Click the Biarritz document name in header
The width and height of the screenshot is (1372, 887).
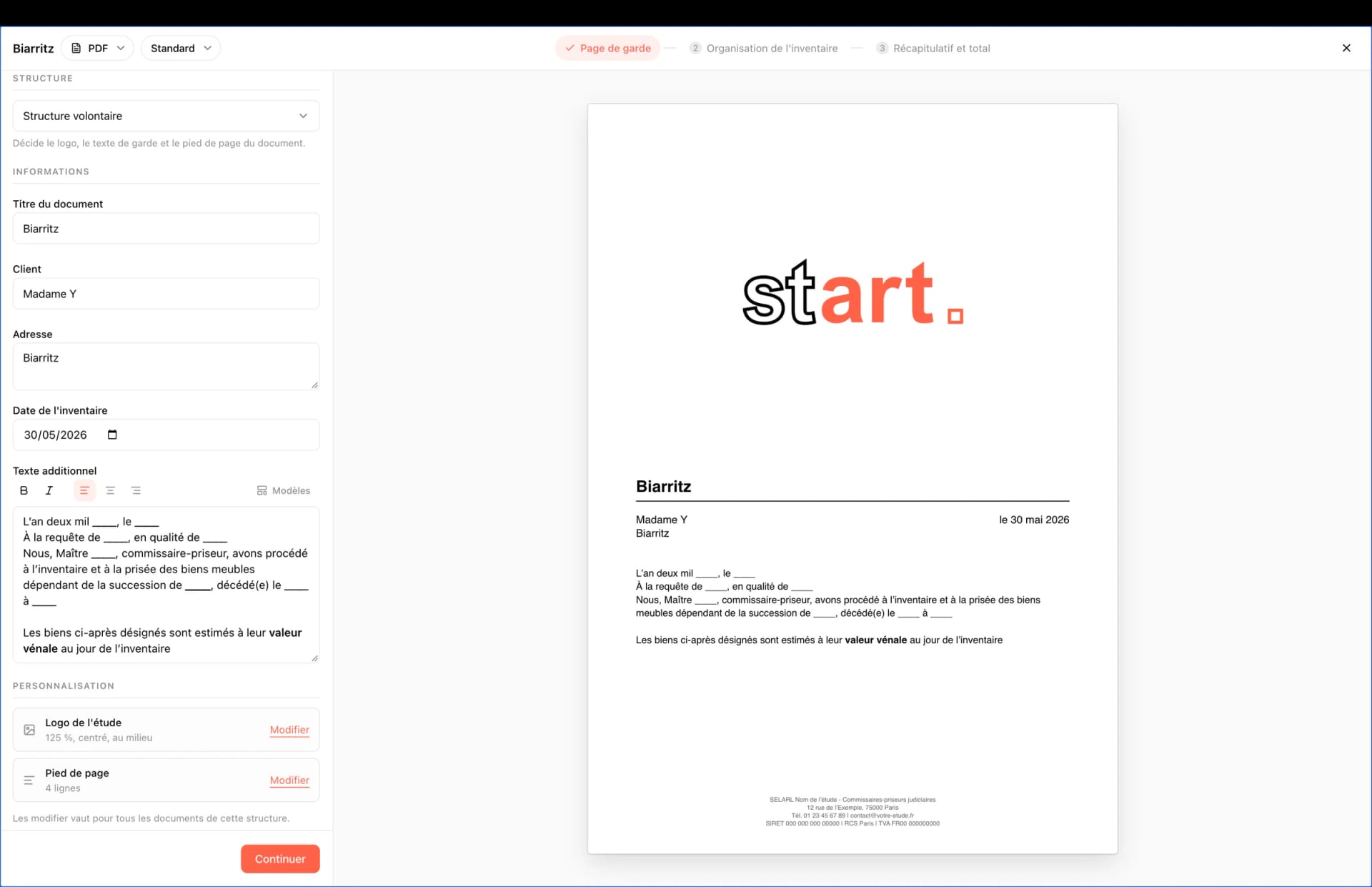coord(33,48)
